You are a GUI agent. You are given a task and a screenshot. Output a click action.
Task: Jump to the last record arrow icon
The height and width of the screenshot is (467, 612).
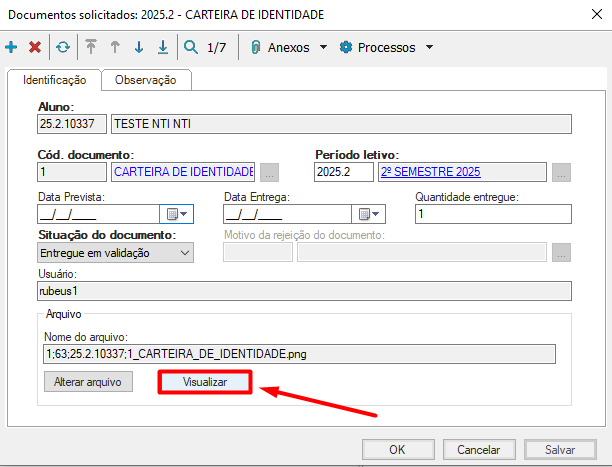click(x=163, y=47)
